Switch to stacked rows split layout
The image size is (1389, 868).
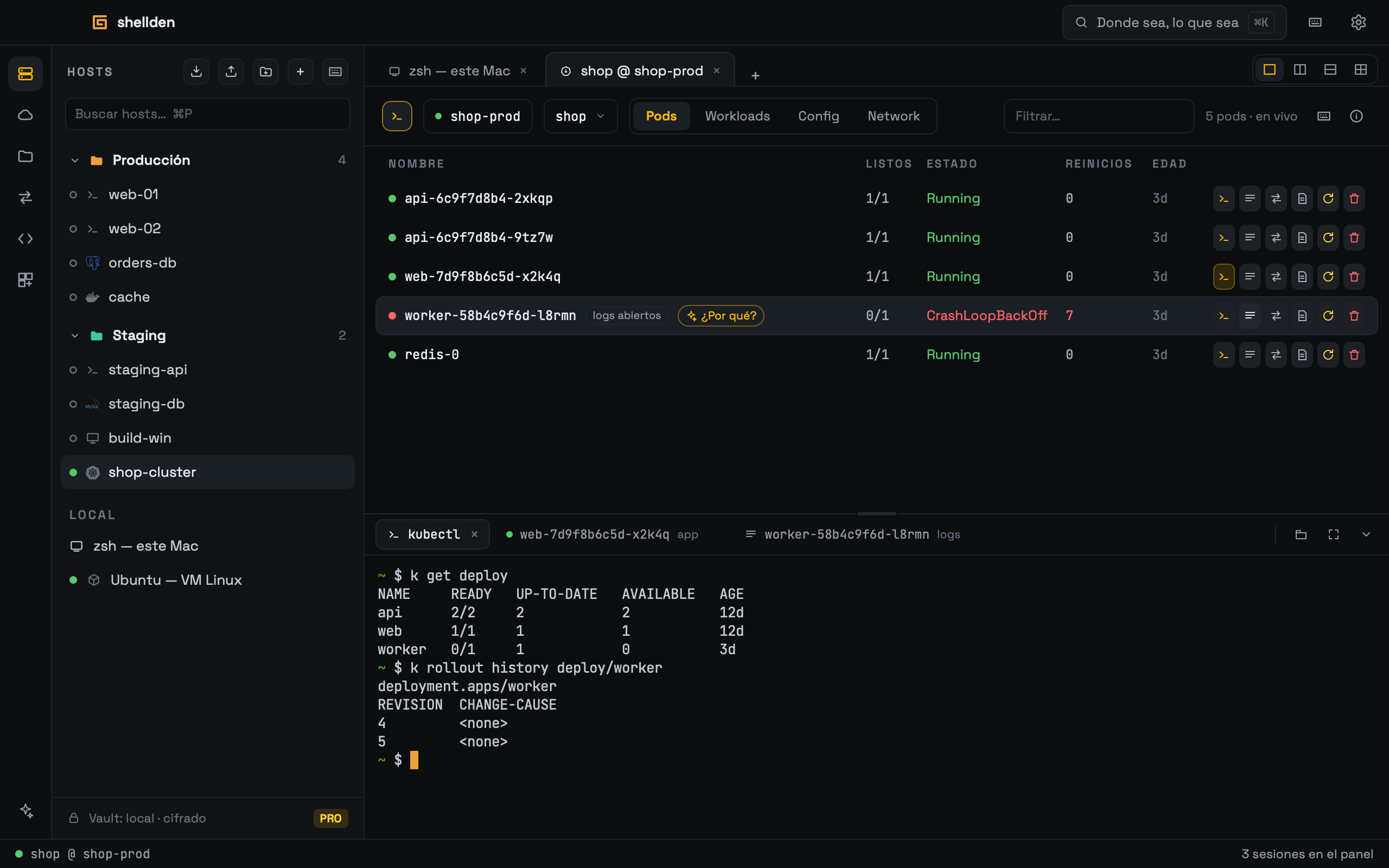click(1330, 69)
